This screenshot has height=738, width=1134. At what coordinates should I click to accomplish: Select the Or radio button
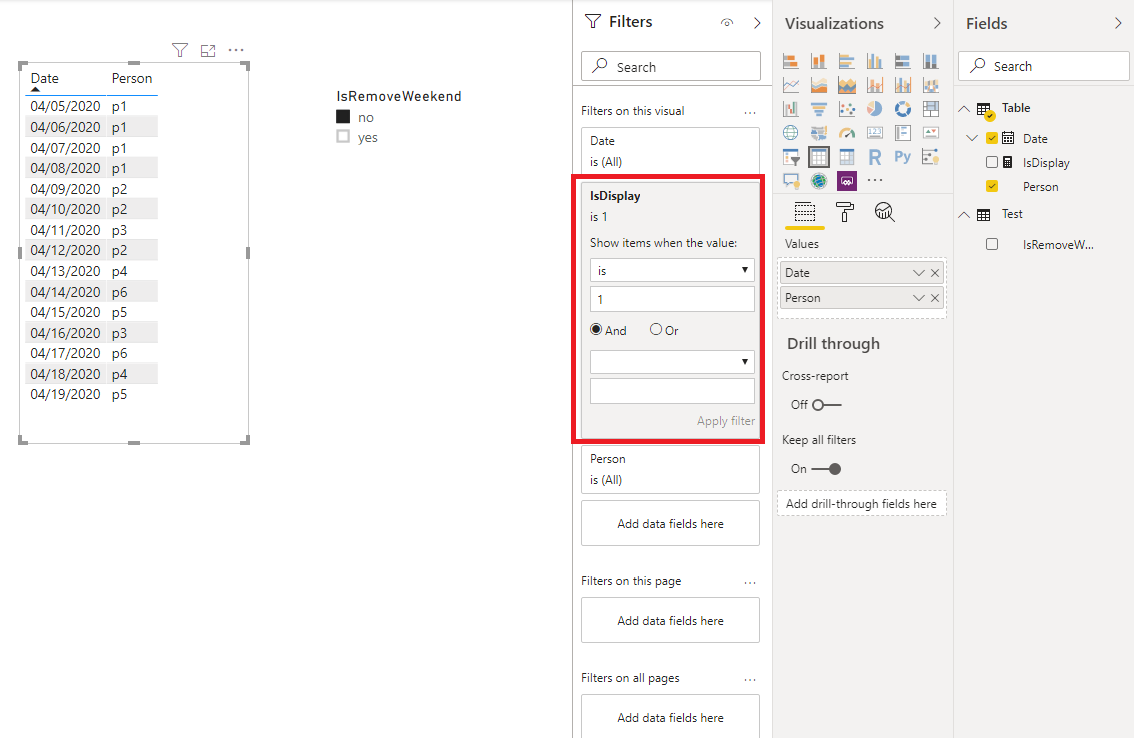pos(656,329)
